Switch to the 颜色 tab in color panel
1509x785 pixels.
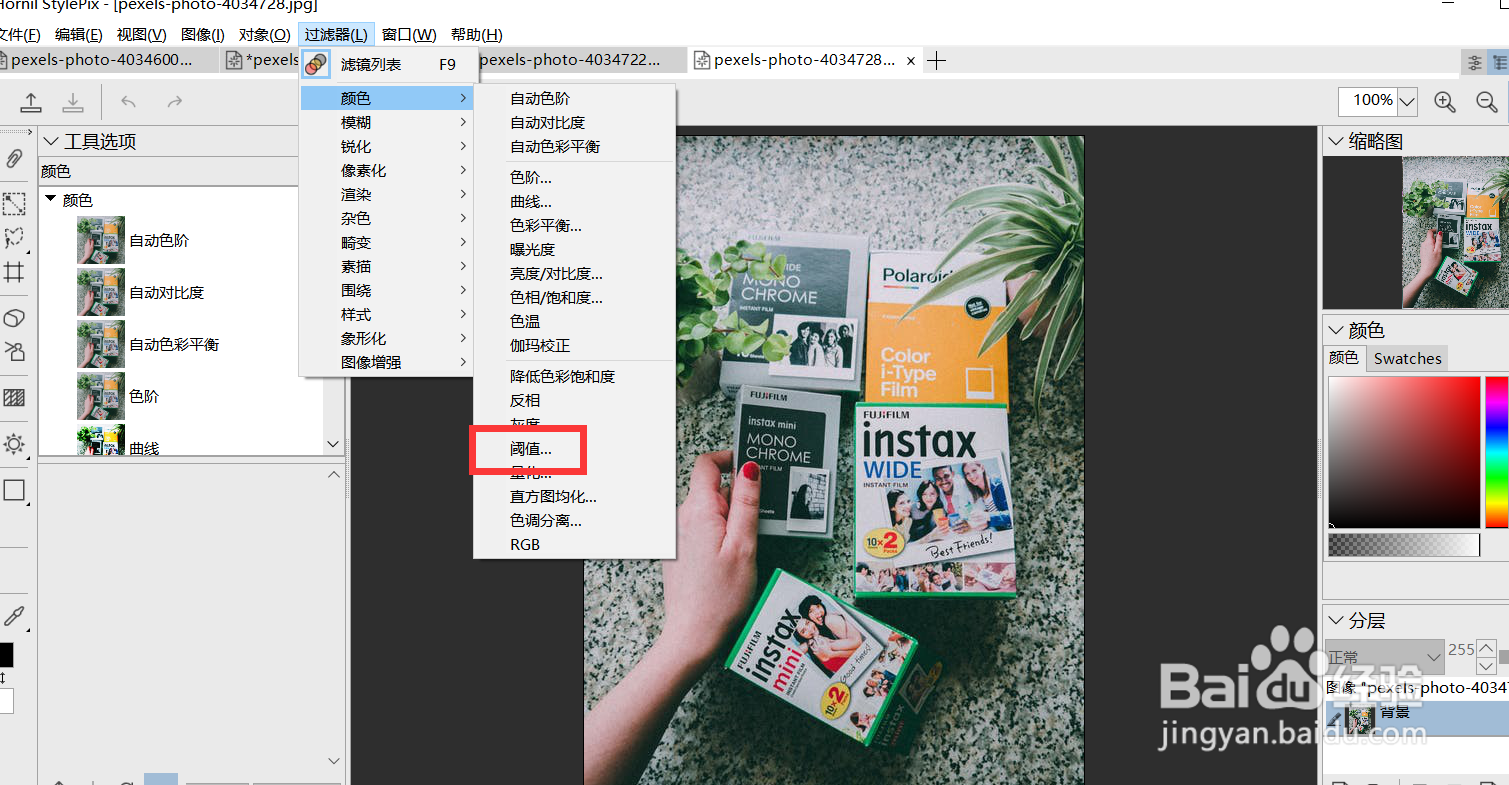tap(1344, 358)
